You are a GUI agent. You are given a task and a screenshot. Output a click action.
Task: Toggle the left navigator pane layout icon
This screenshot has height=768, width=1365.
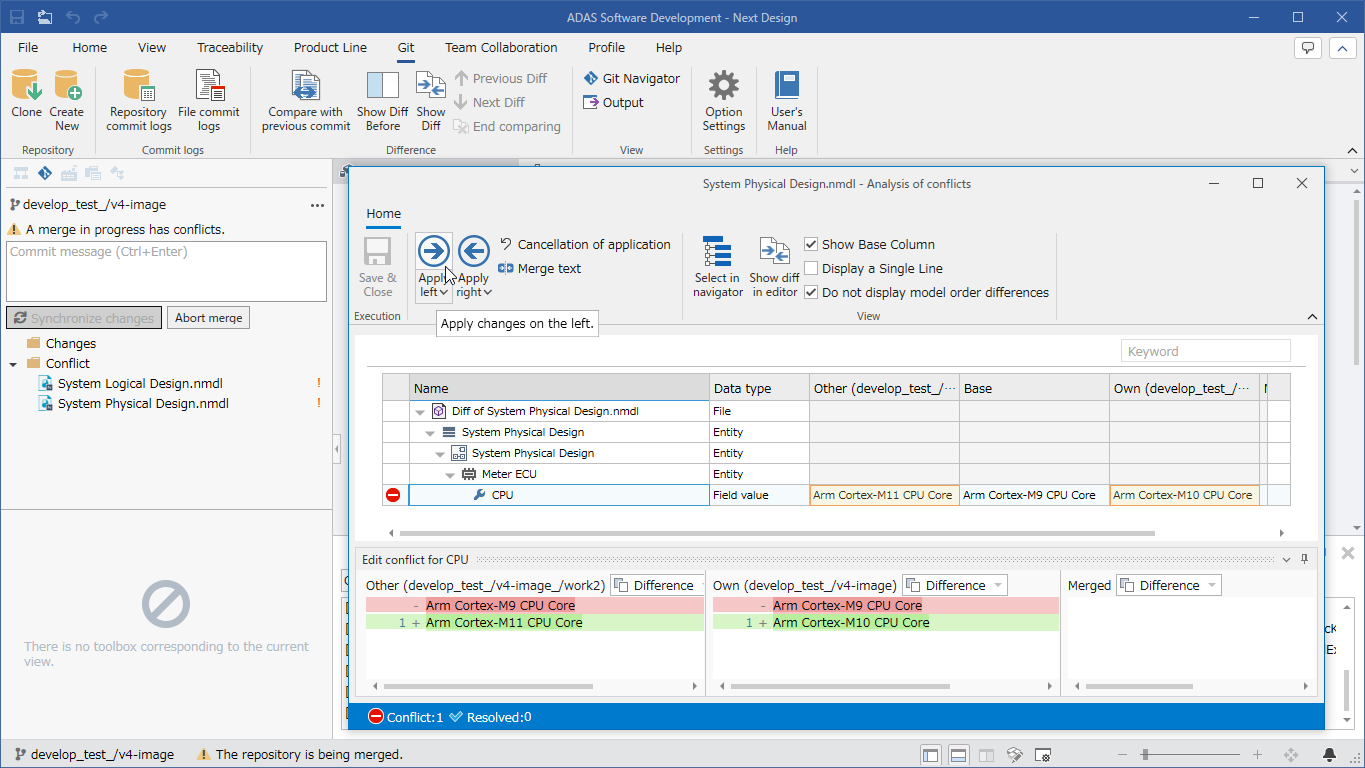pyautogui.click(x=930, y=755)
